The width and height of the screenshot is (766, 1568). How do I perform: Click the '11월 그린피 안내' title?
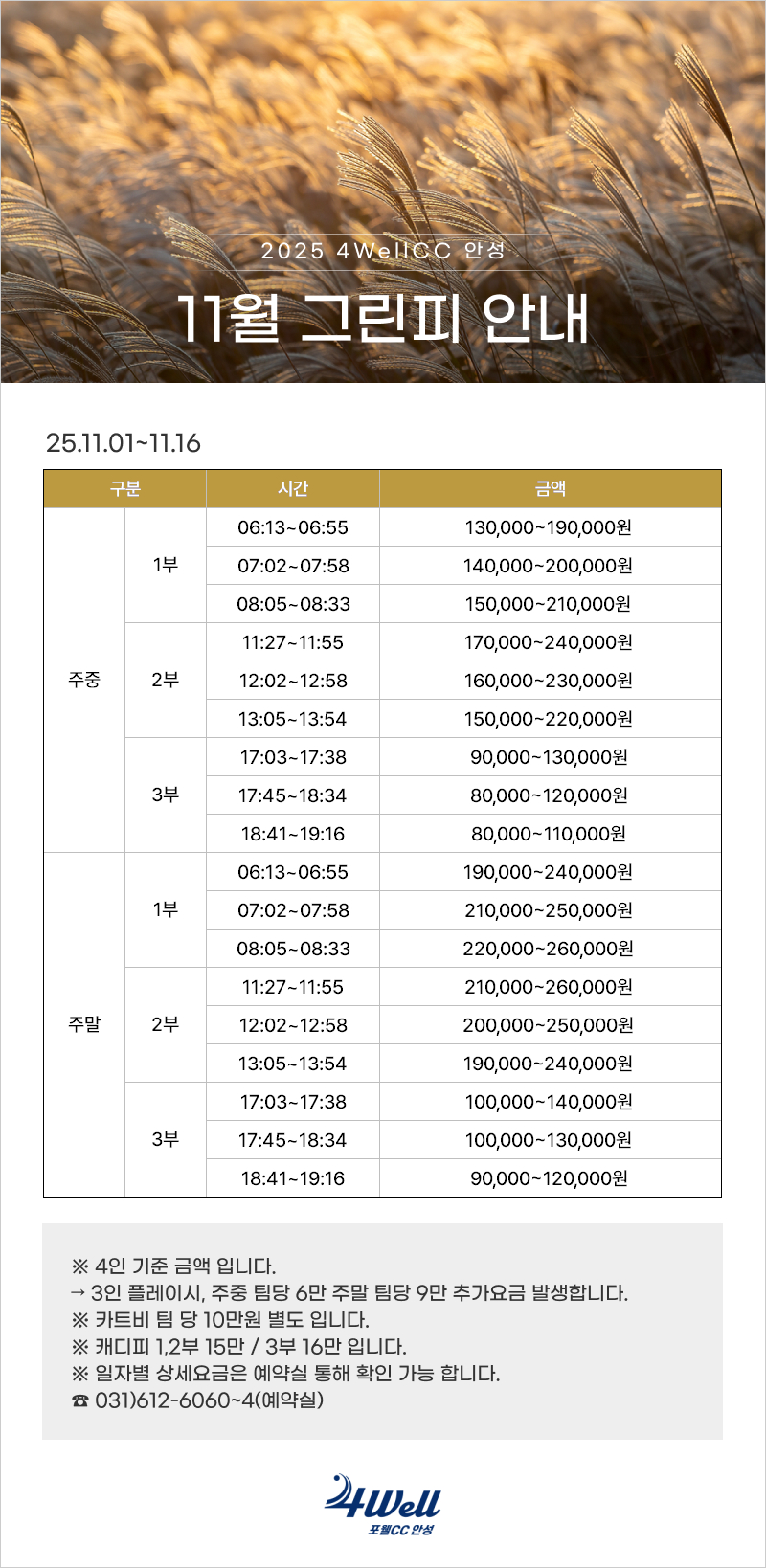(x=383, y=318)
